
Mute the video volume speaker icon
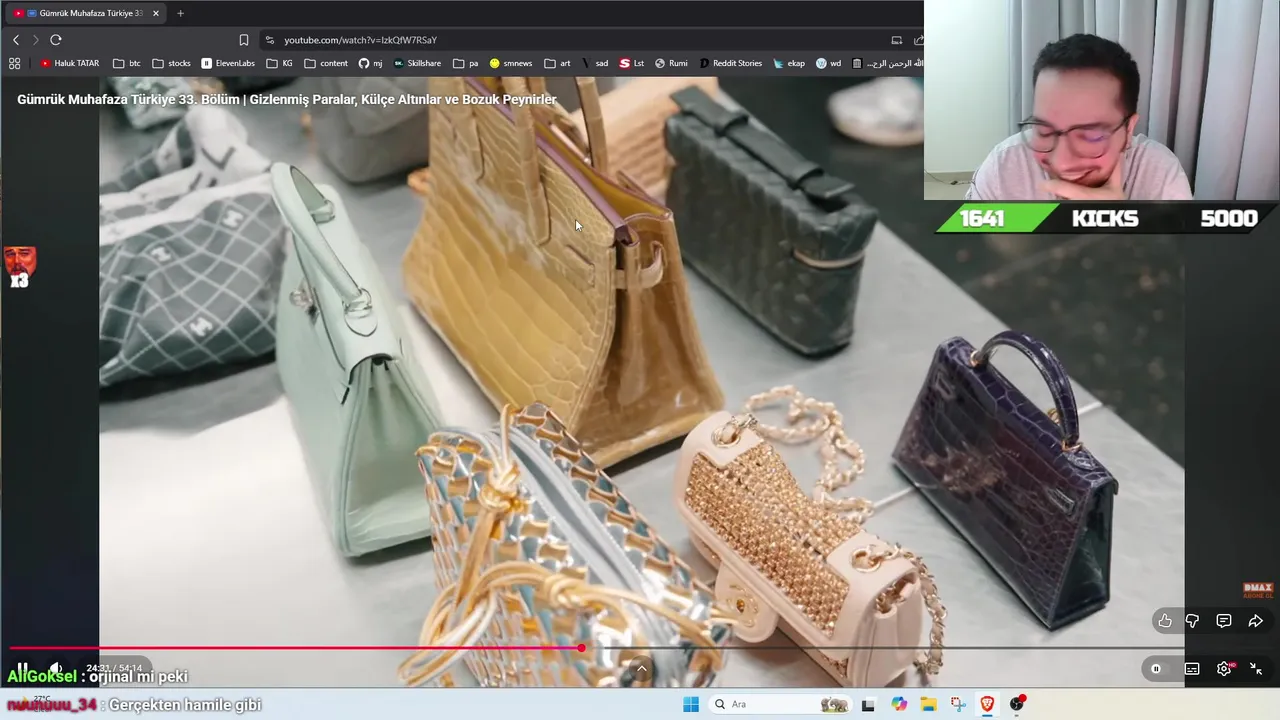pyautogui.click(x=56, y=668)
